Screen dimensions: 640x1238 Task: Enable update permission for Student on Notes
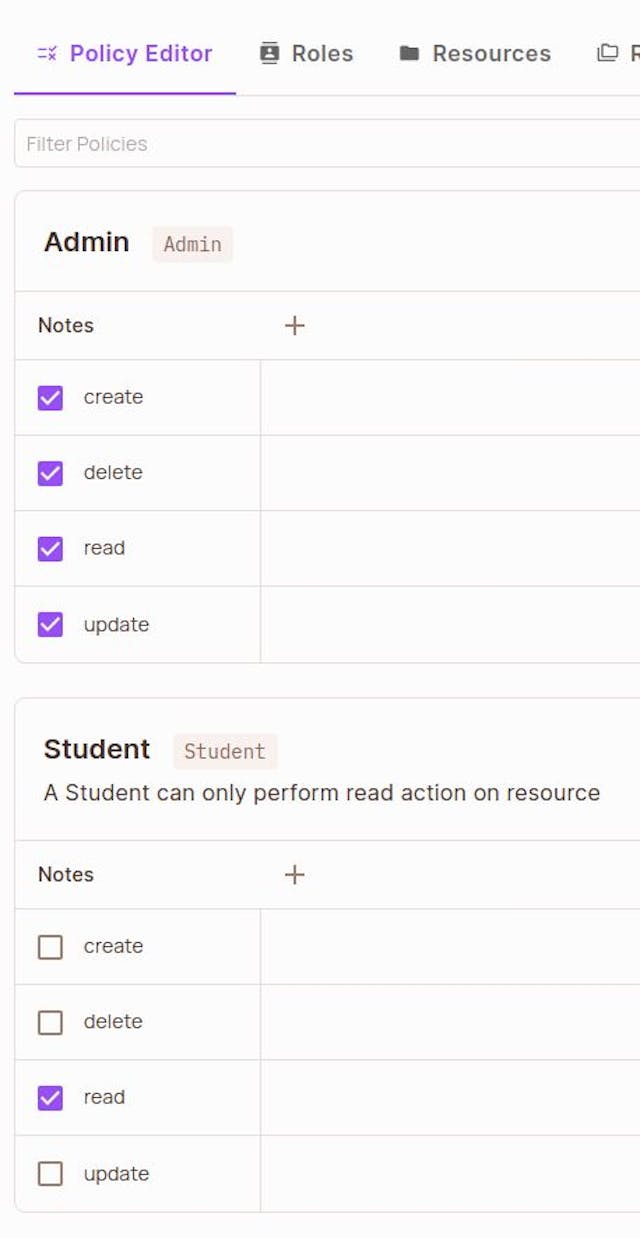click(50, 1173)
